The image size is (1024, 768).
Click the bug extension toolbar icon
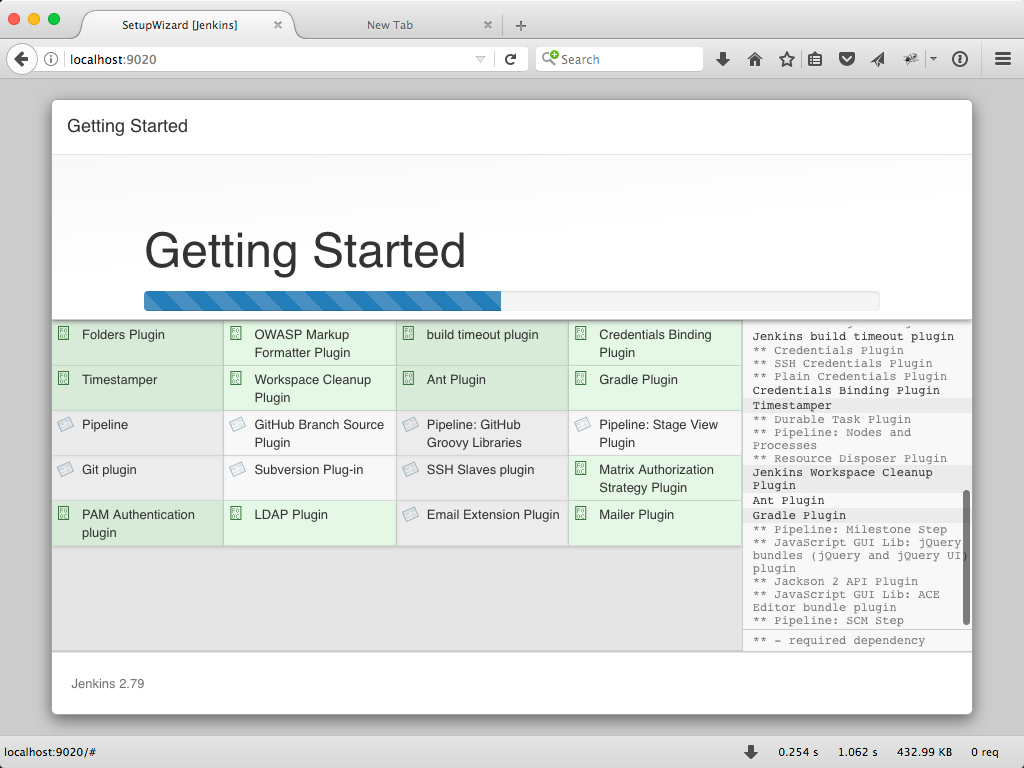[x=910, y=59]
